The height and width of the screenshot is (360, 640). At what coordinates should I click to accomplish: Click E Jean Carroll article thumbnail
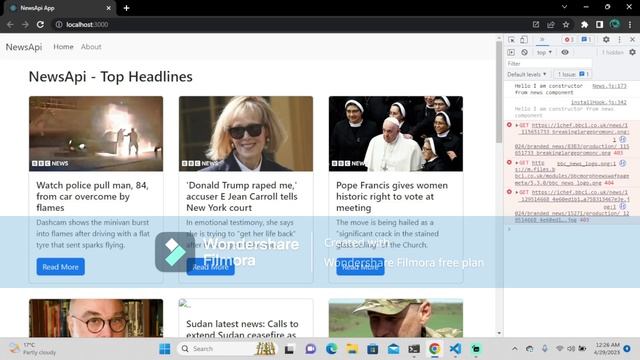[246, 133]
